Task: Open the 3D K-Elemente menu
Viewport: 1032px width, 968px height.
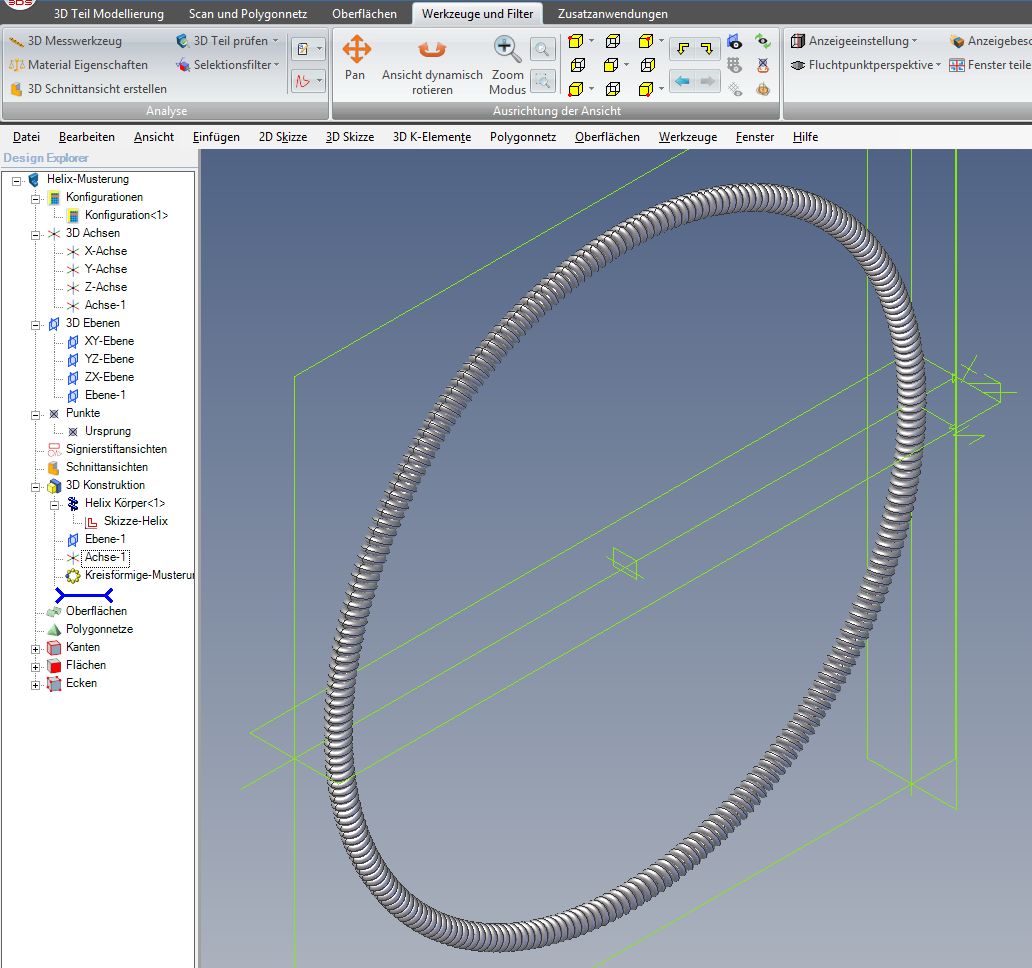Action: click(x=432, y=137)
